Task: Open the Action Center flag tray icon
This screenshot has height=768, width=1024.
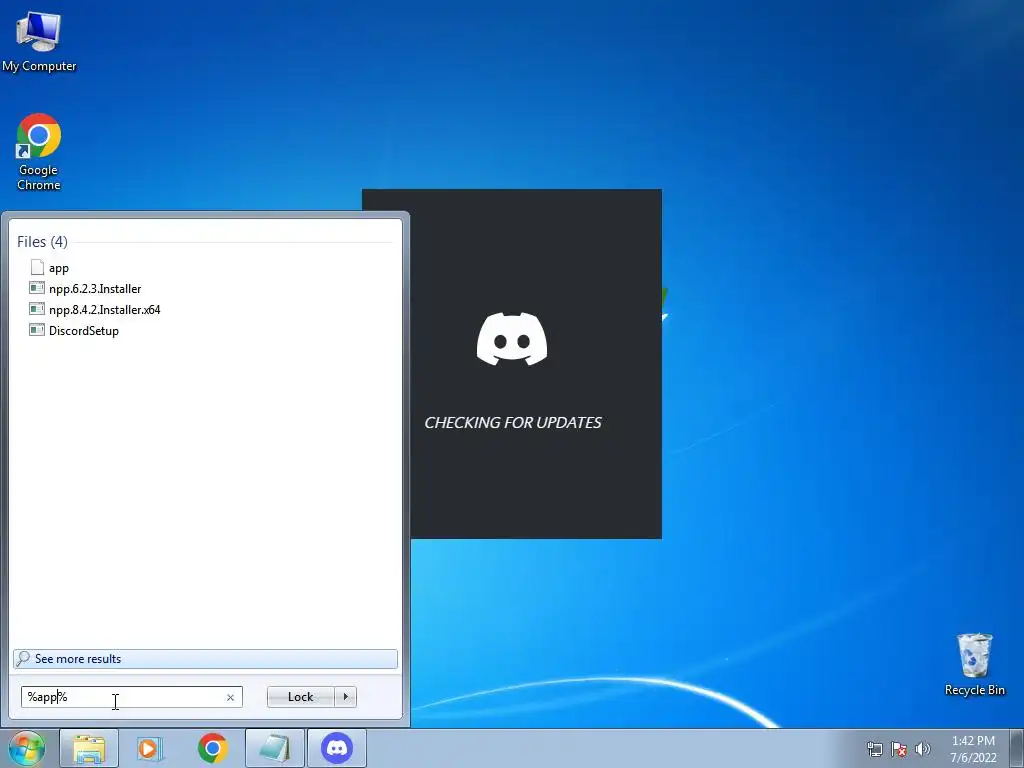Action: (899, 749)
